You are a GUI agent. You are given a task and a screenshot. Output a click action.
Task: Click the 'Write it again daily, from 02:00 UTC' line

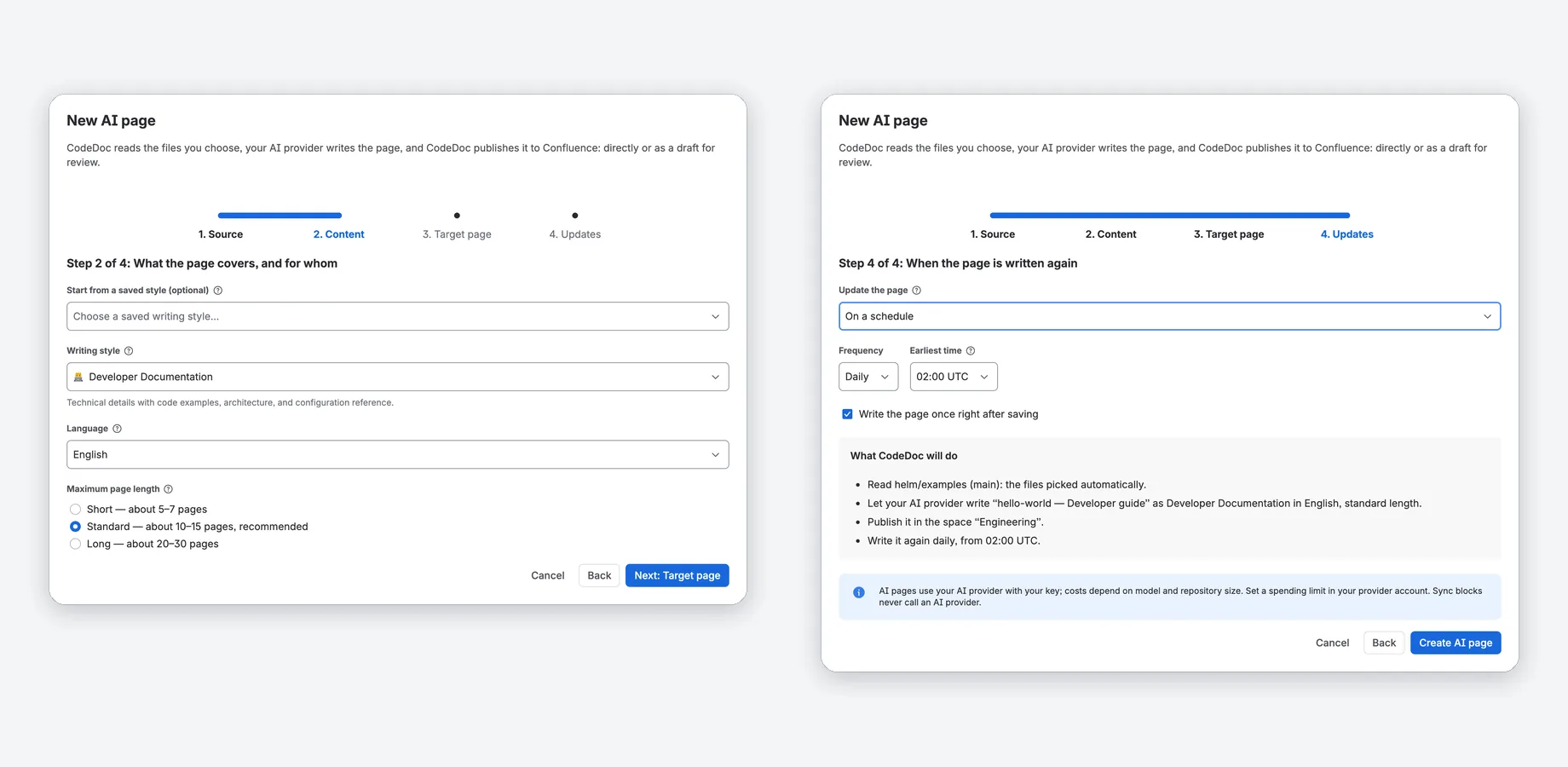pyautogui.click(x=954, y=541)
